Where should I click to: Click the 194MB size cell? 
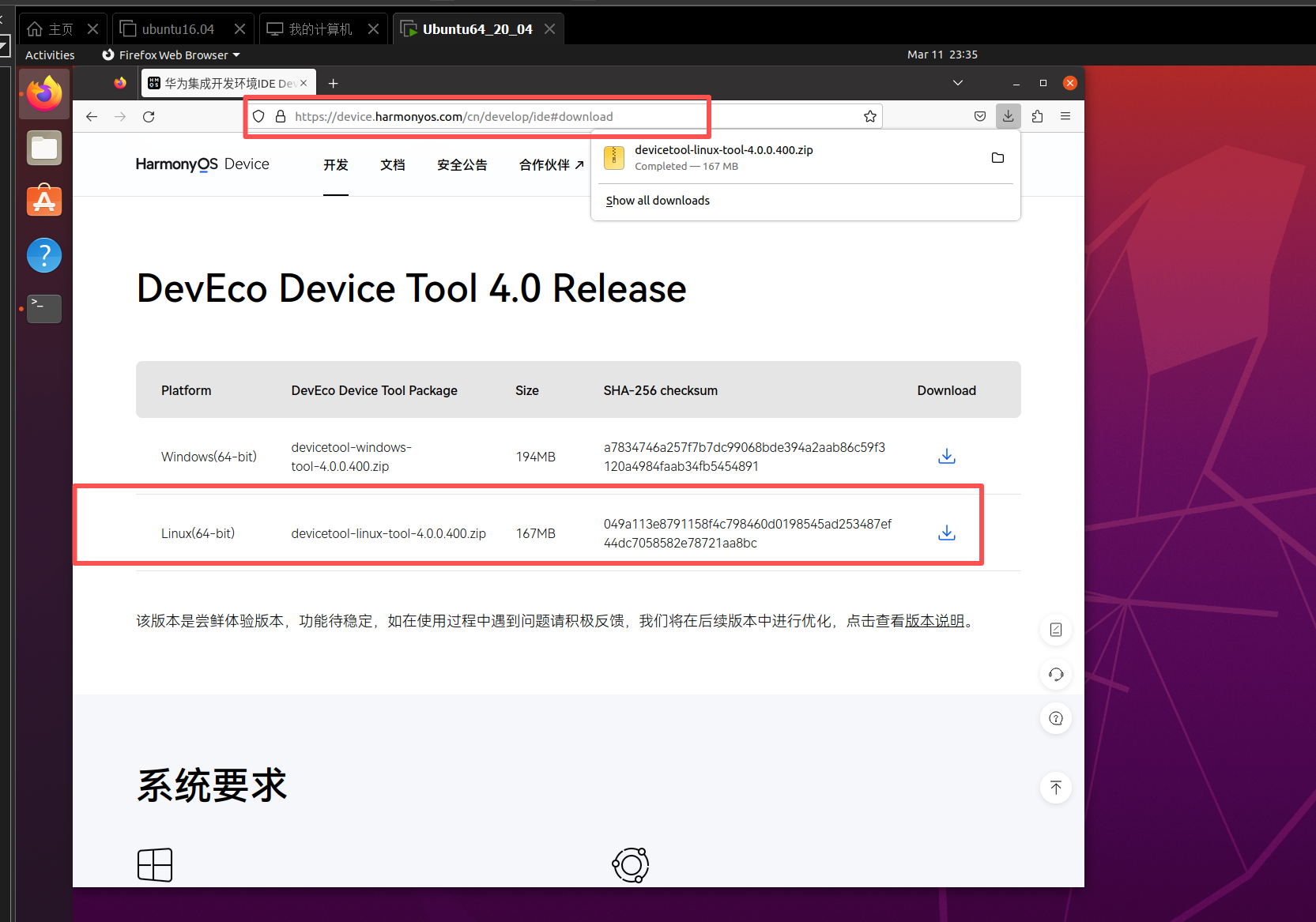tap(536, 457)
